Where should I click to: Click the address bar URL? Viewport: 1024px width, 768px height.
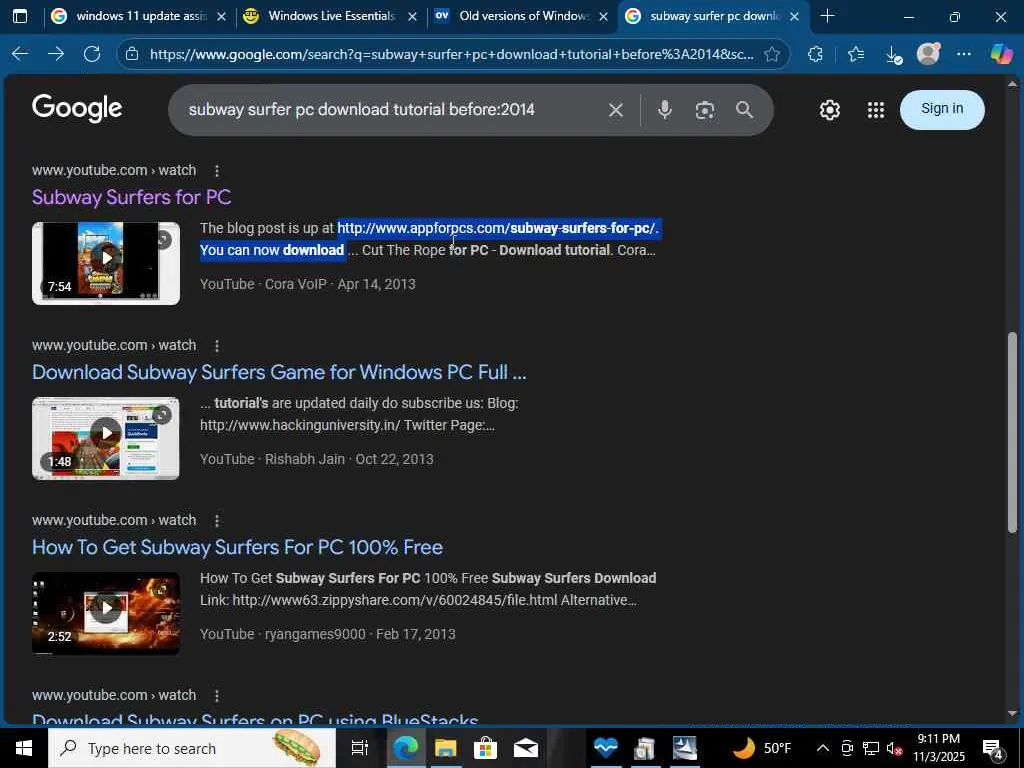click(x=451, y=54)
